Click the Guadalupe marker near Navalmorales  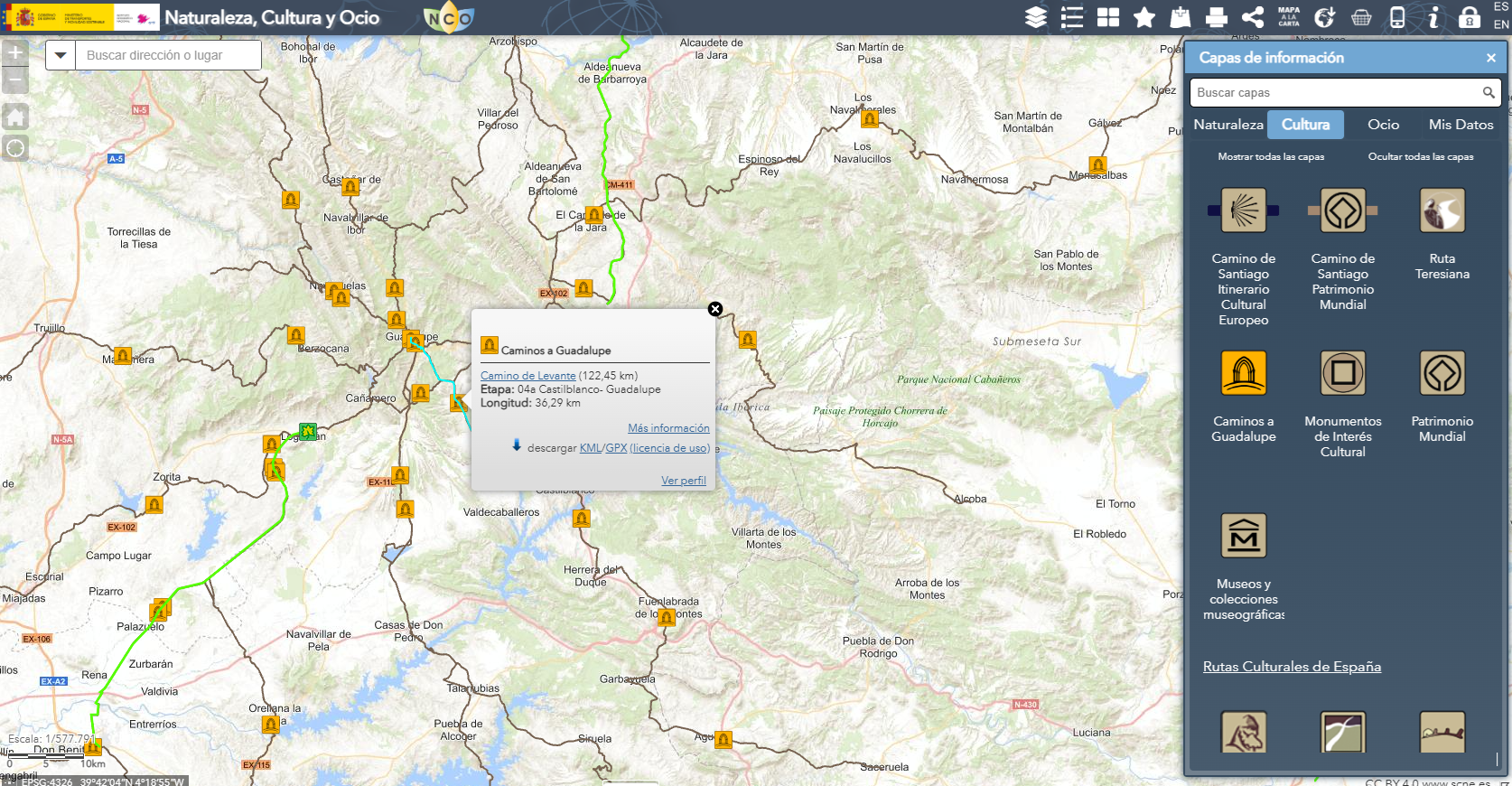tap(870, 118)
